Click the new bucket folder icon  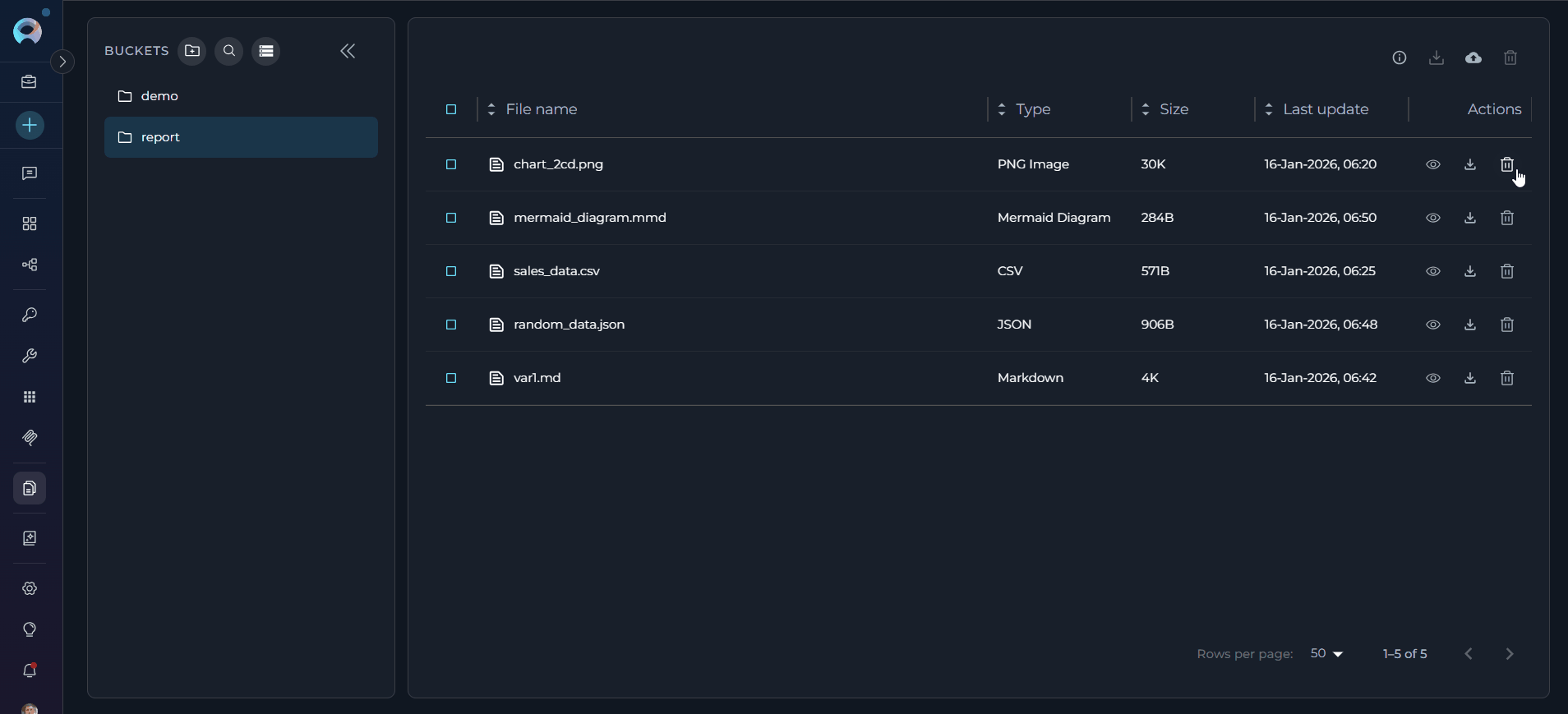(192, 51)
